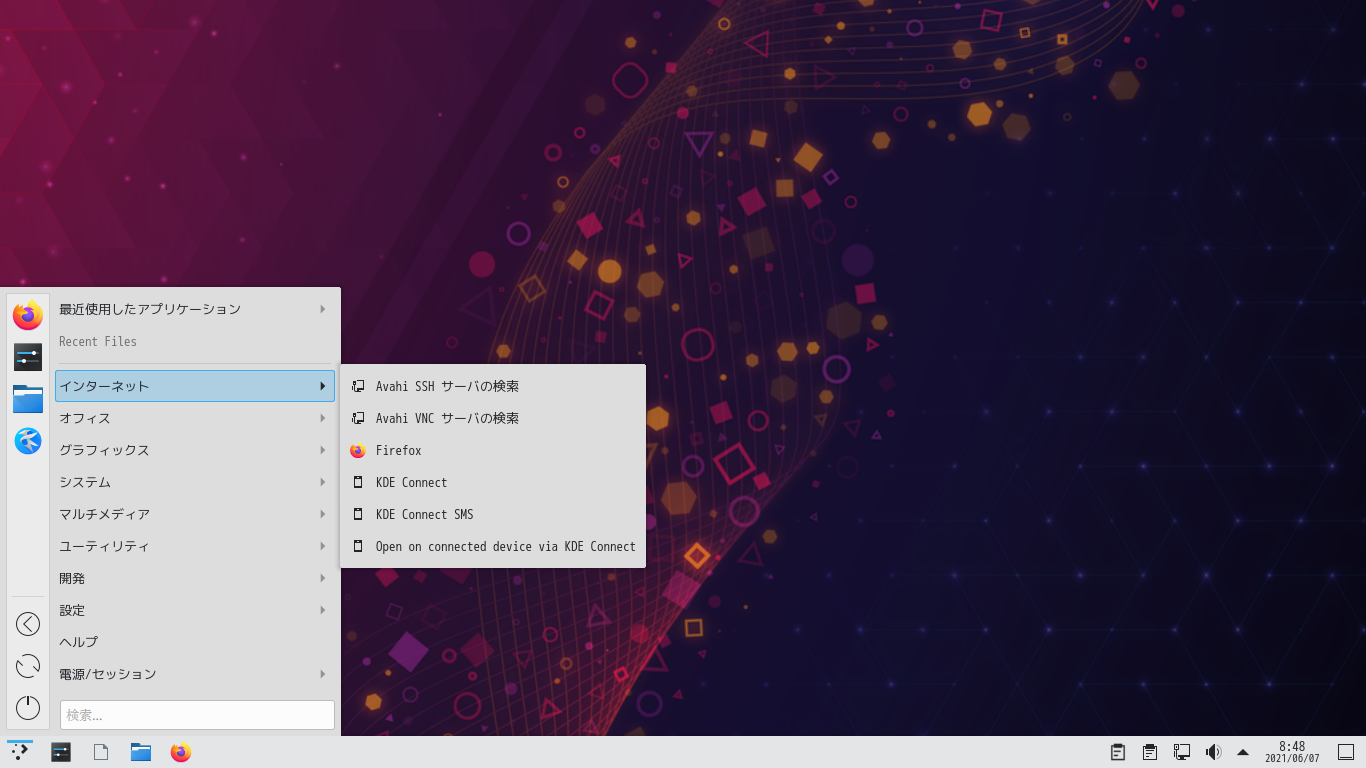Screen dimensions: 1366x768
Task: Expand the 設定 submenu arrow
Action: [323, 610]
